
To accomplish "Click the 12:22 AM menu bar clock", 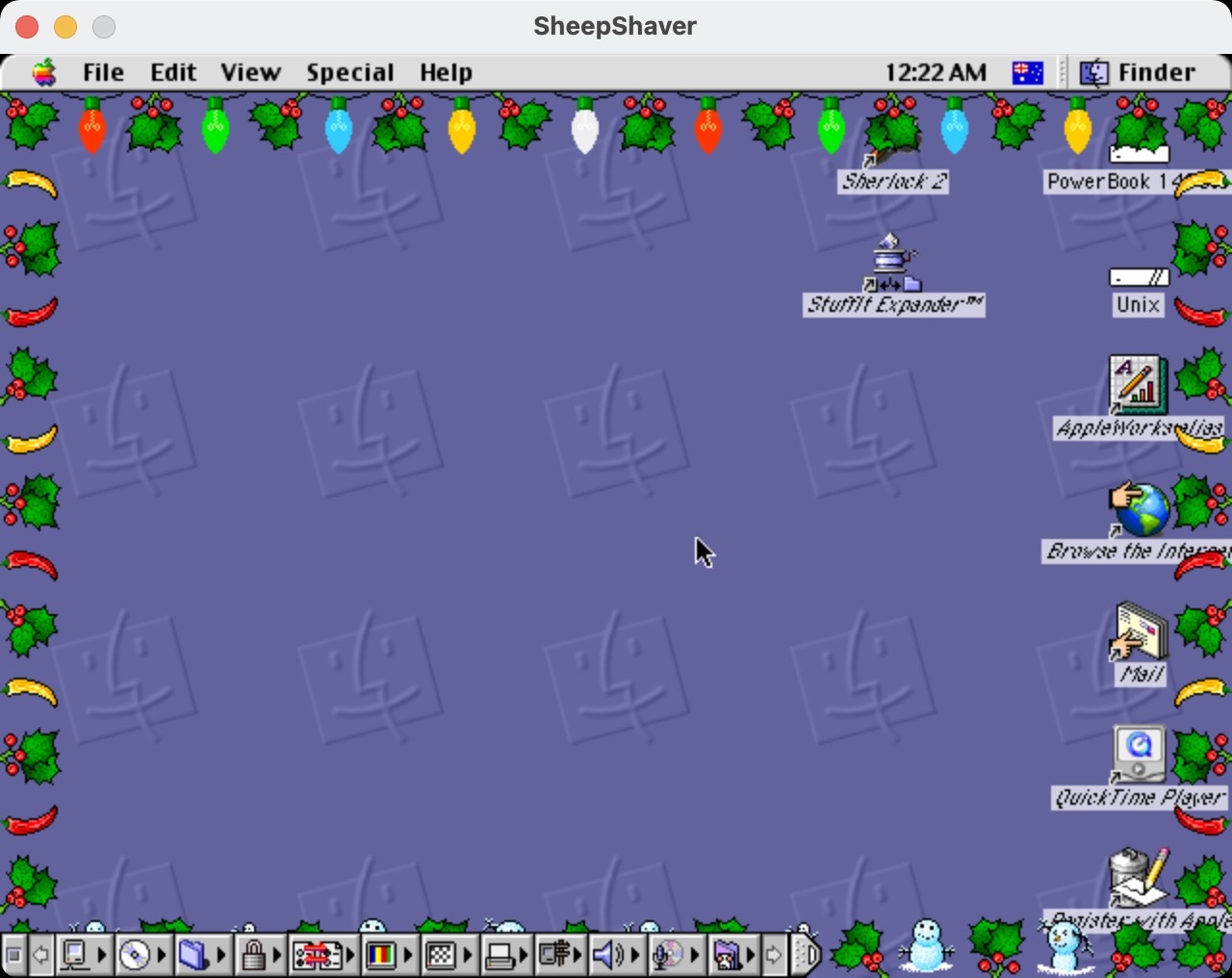I will 936,72.
